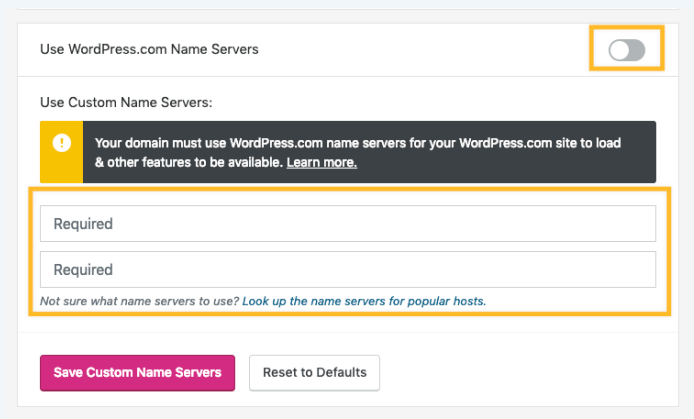Click the round knob of the toggle switch
694x419 pixels.
pyautogui.click(x=619, y=50)
